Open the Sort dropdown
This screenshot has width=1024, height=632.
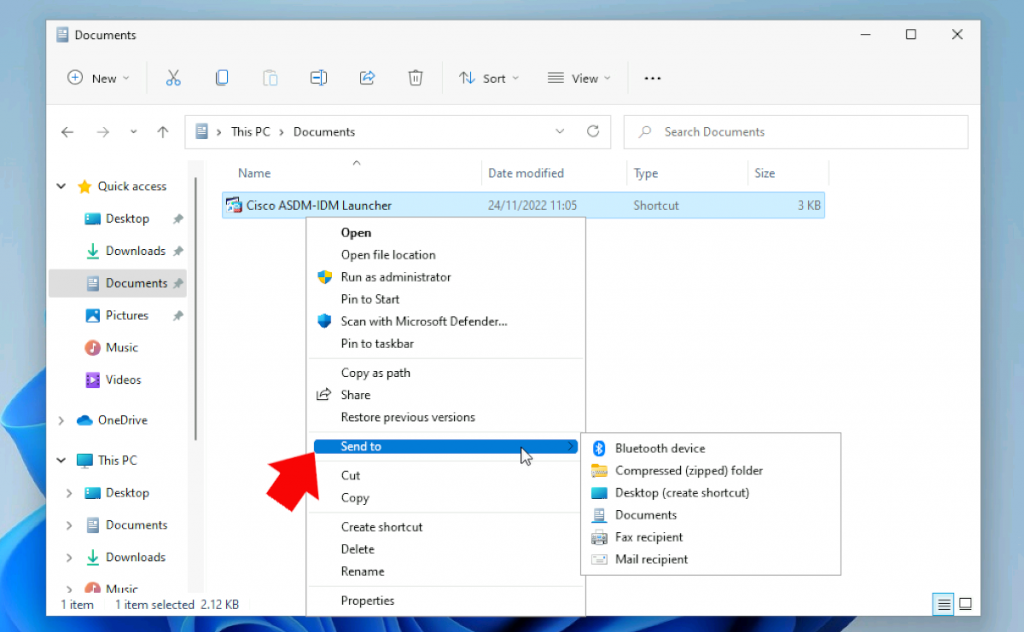[x=489, y=77]
